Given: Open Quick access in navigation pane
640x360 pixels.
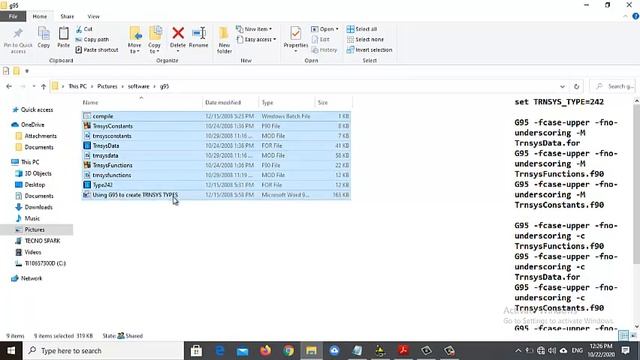Looking at the screenshot, I should 33,110.
